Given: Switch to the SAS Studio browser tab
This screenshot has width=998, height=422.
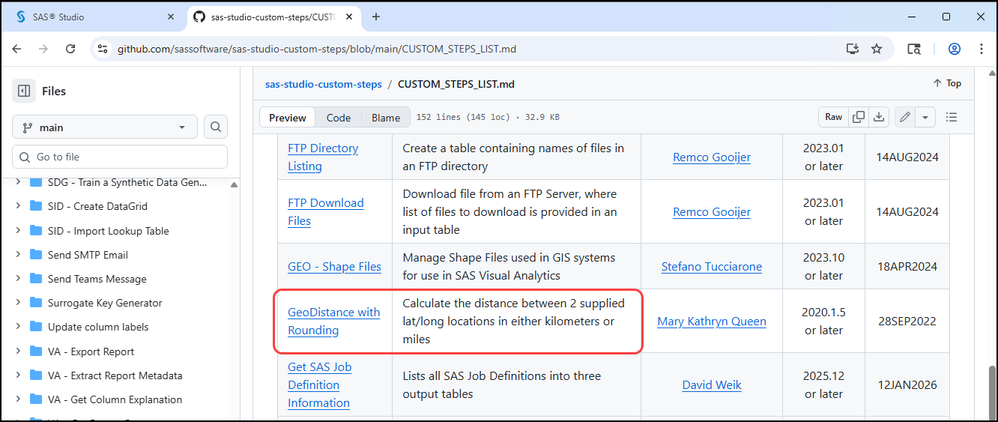Looking at the screenshot, I should [95, 17].
